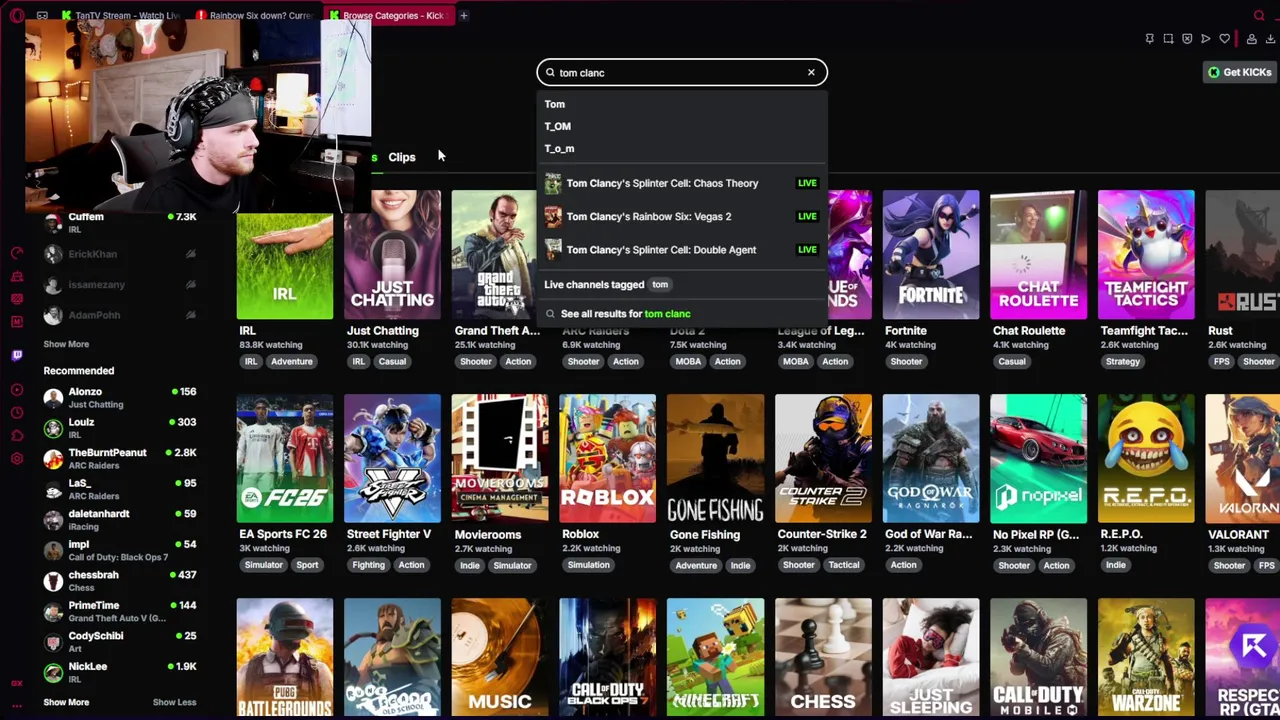Click the Fighting tag under Street Fighter V
The image size is (1280, 720).
point(368,566)
